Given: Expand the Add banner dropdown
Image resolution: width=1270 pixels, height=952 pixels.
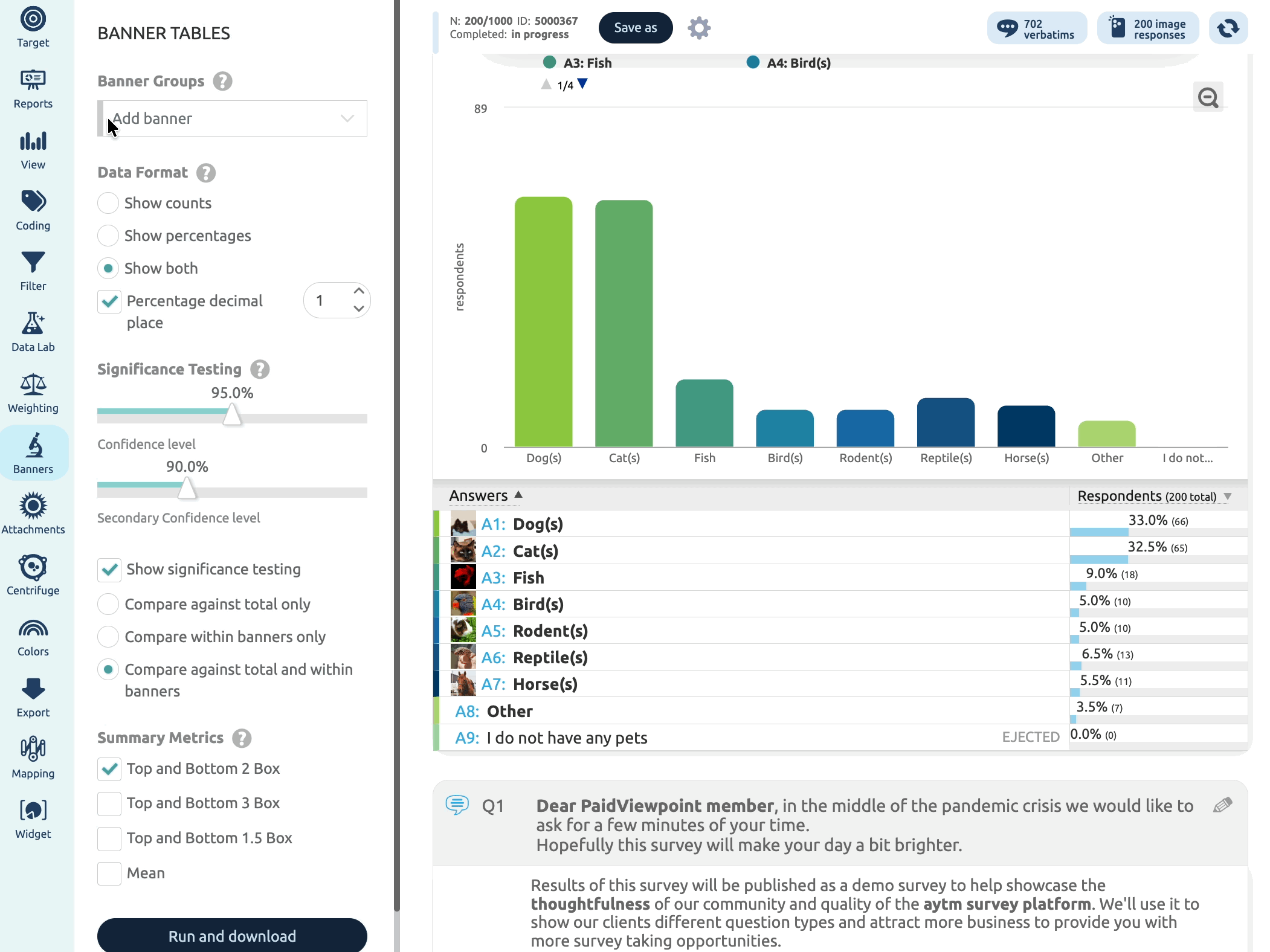Looking at the screenshot, I should tap(232, 118).
